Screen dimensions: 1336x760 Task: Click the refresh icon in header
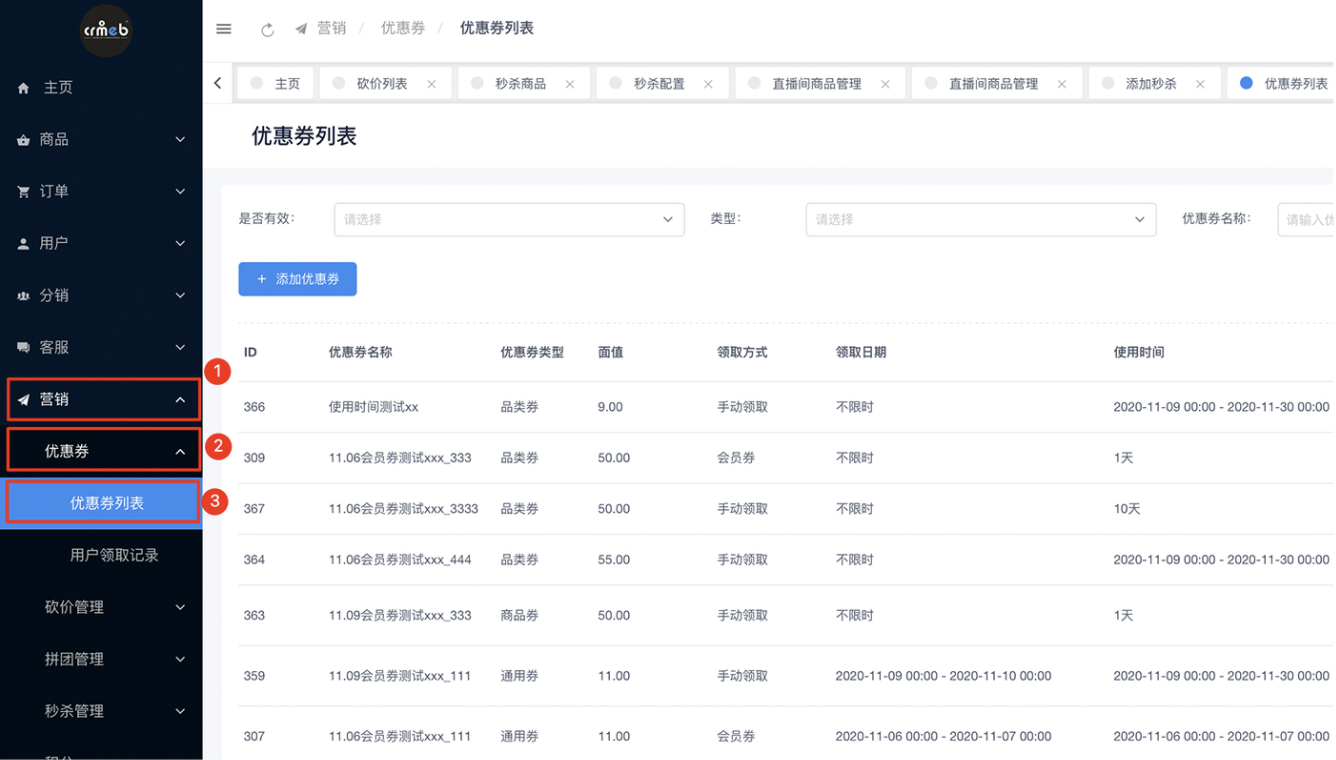tap(267, 30)
